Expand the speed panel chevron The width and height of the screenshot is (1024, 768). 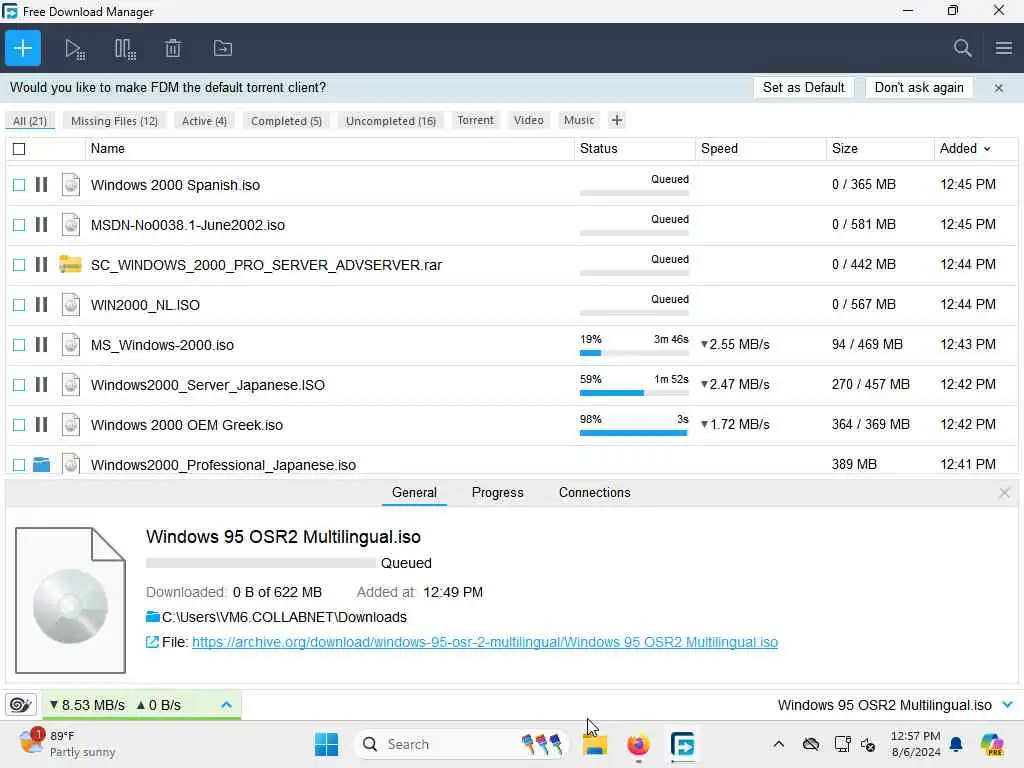pyautogui.click(x=226, y=705)
